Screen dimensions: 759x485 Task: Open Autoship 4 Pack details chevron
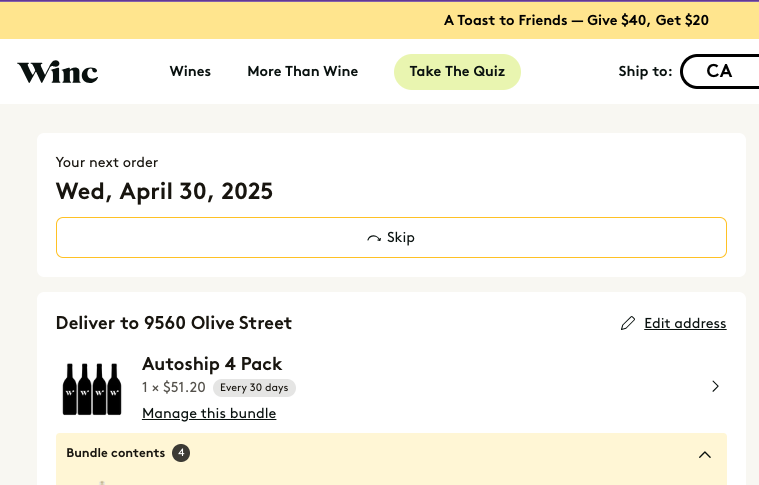715,386
